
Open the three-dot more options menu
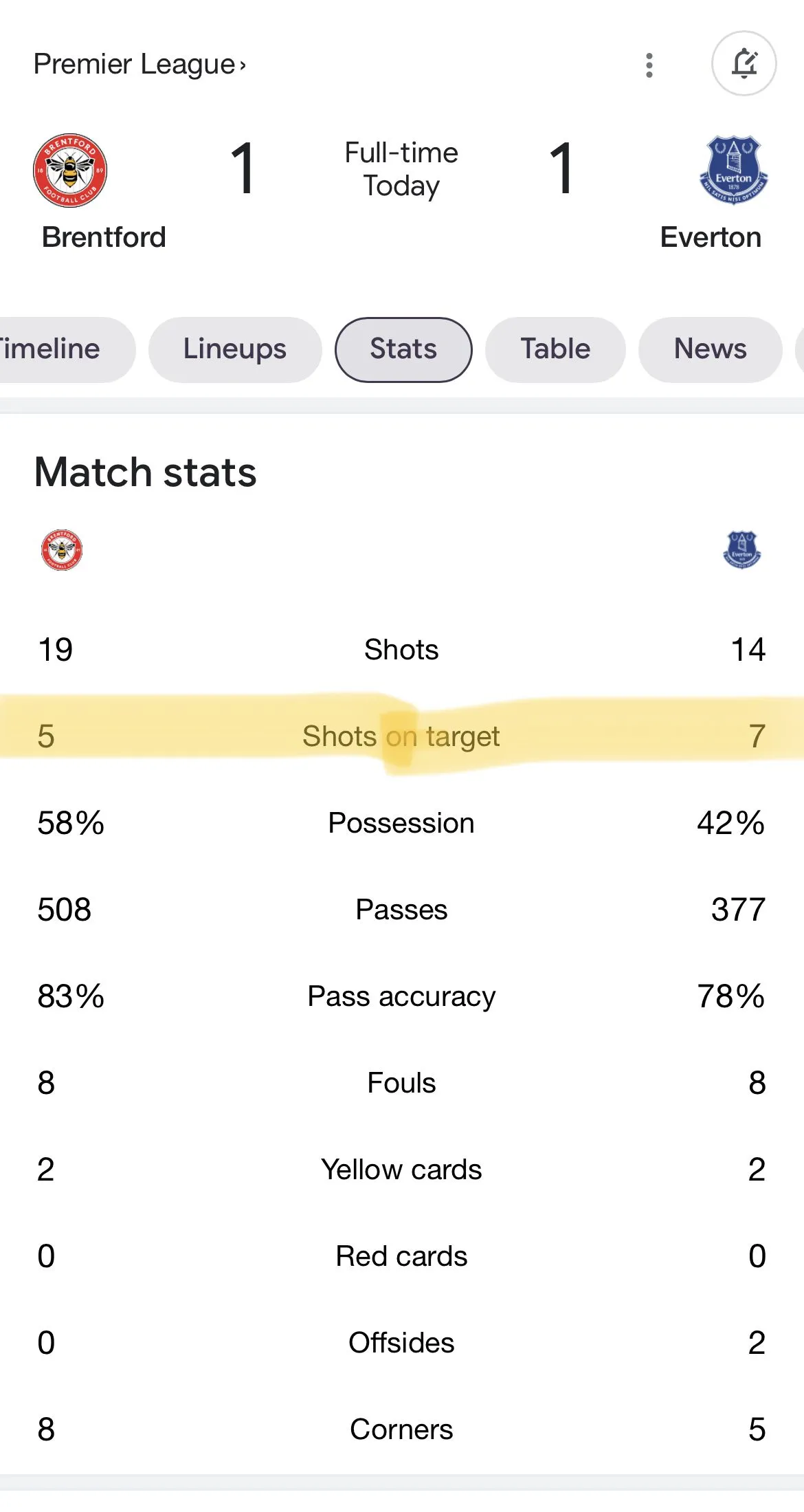tap(649, 65)
